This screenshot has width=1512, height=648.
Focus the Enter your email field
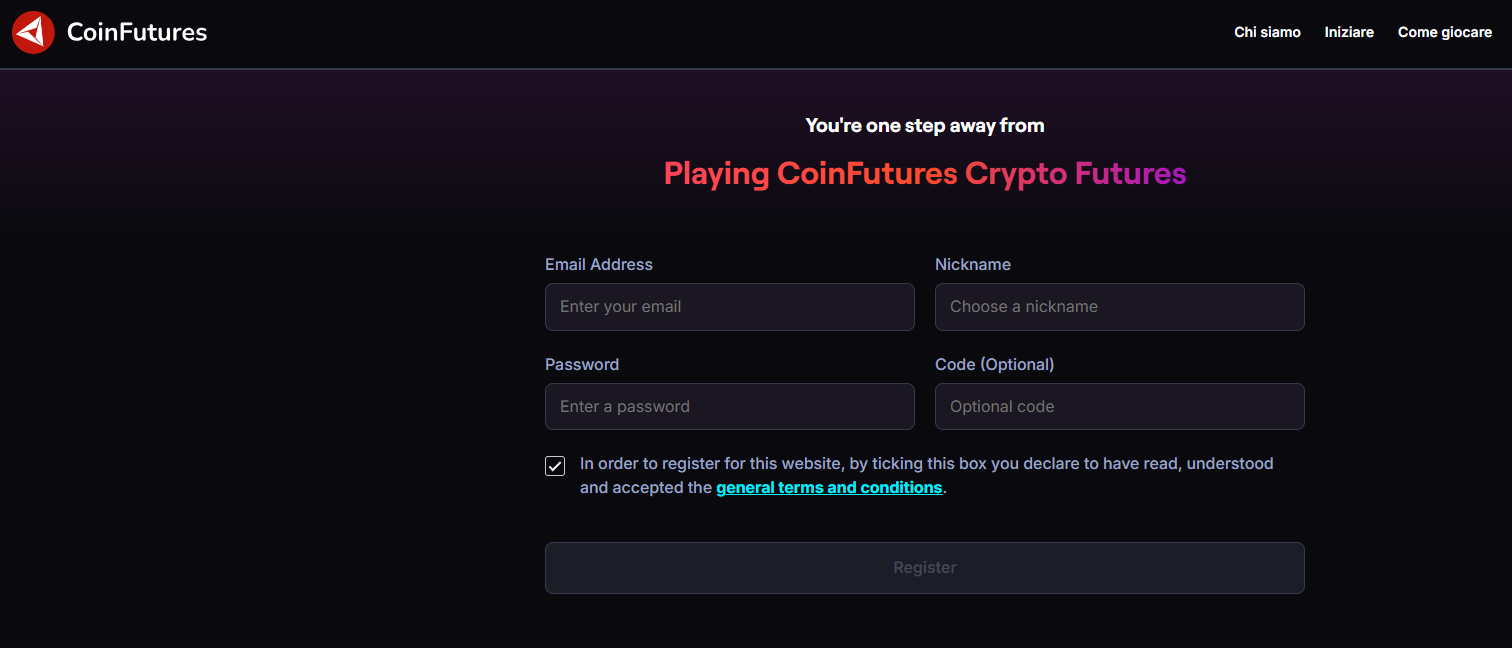(x=729, y=307)
